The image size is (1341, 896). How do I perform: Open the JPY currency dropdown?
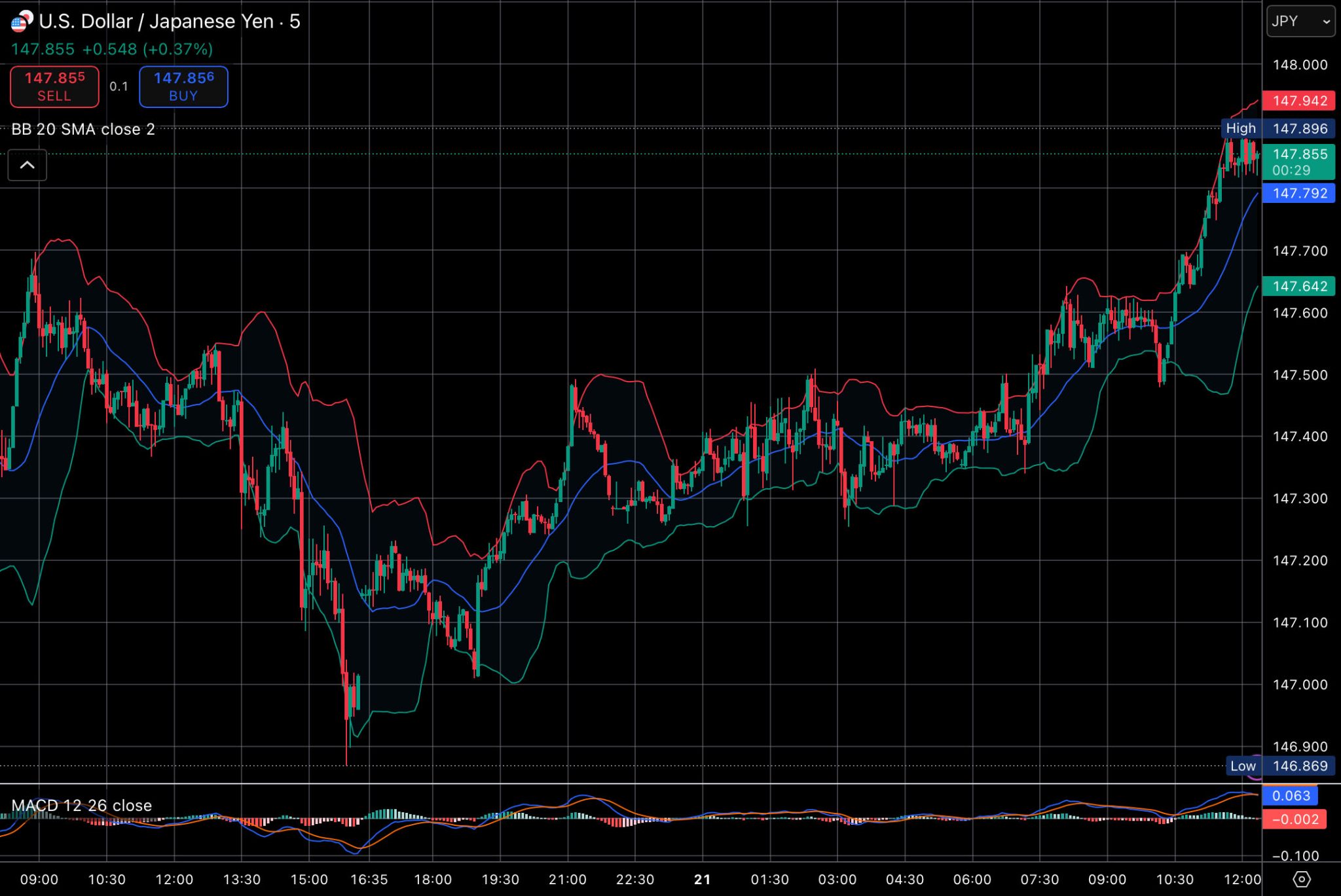[1300, 21]
